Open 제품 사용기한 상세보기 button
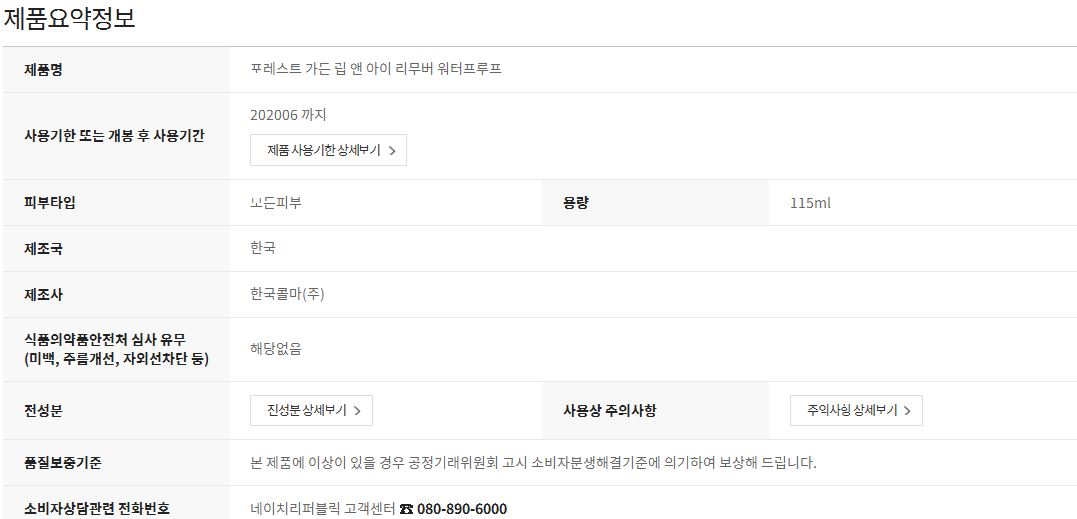Screen dimensions: 1077x519 [x=328, y=150]
